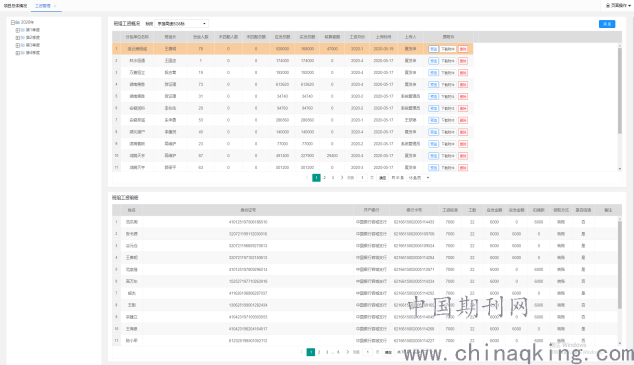Viewport: 634px width, 365px height.
Task: Click next page arrow in upper pagination
Action: coord(342,178)
